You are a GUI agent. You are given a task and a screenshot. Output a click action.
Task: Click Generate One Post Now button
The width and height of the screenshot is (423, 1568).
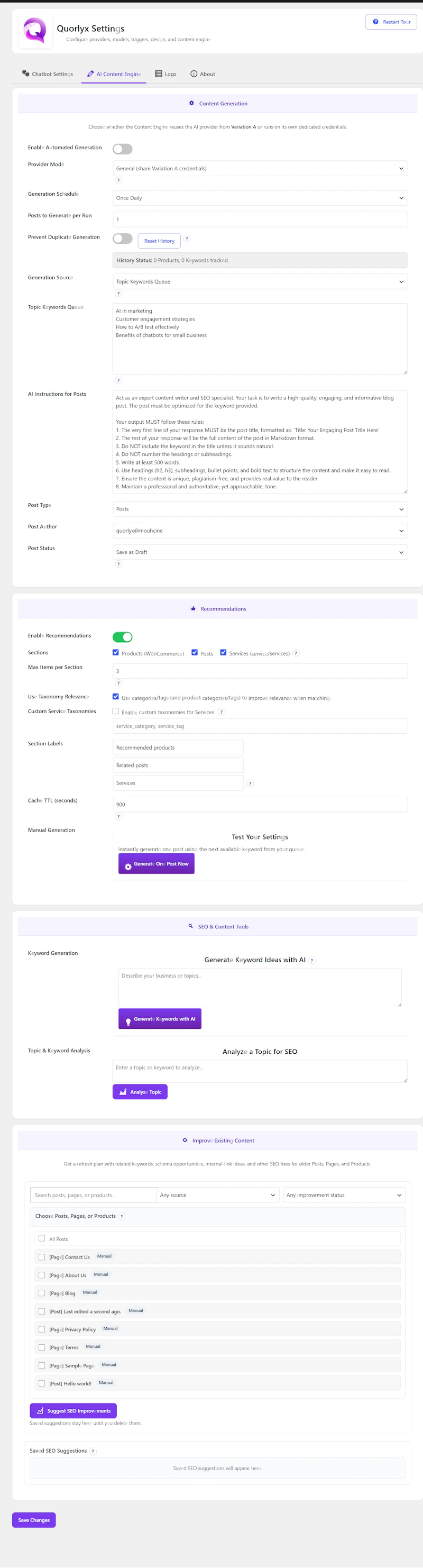click(x=157, y=864)
